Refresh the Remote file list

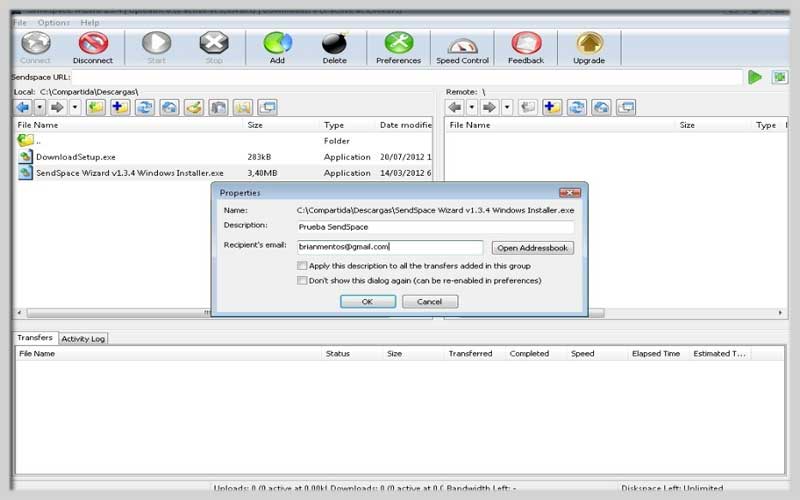click(577, 107)
